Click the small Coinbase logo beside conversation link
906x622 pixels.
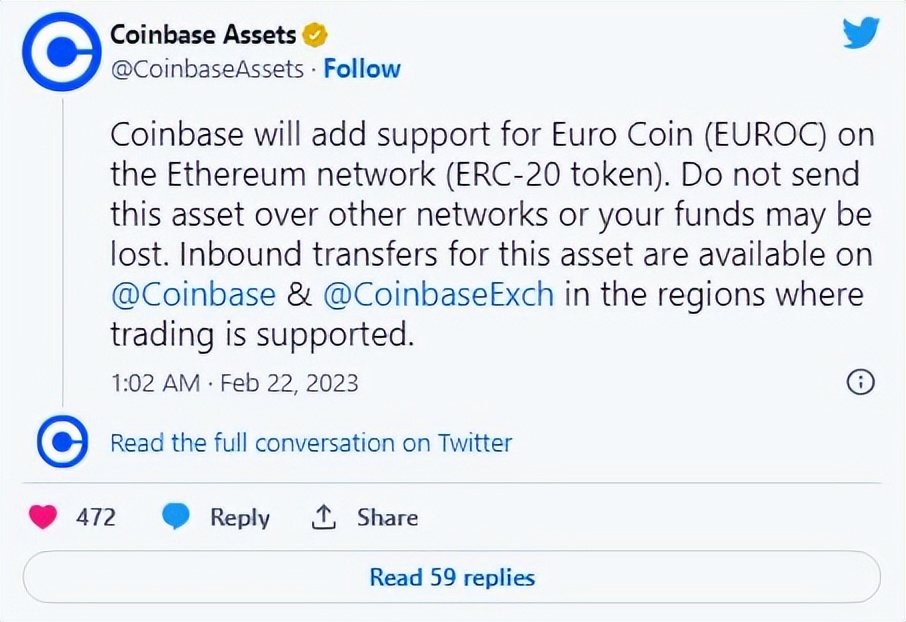[x=60, y=442]
